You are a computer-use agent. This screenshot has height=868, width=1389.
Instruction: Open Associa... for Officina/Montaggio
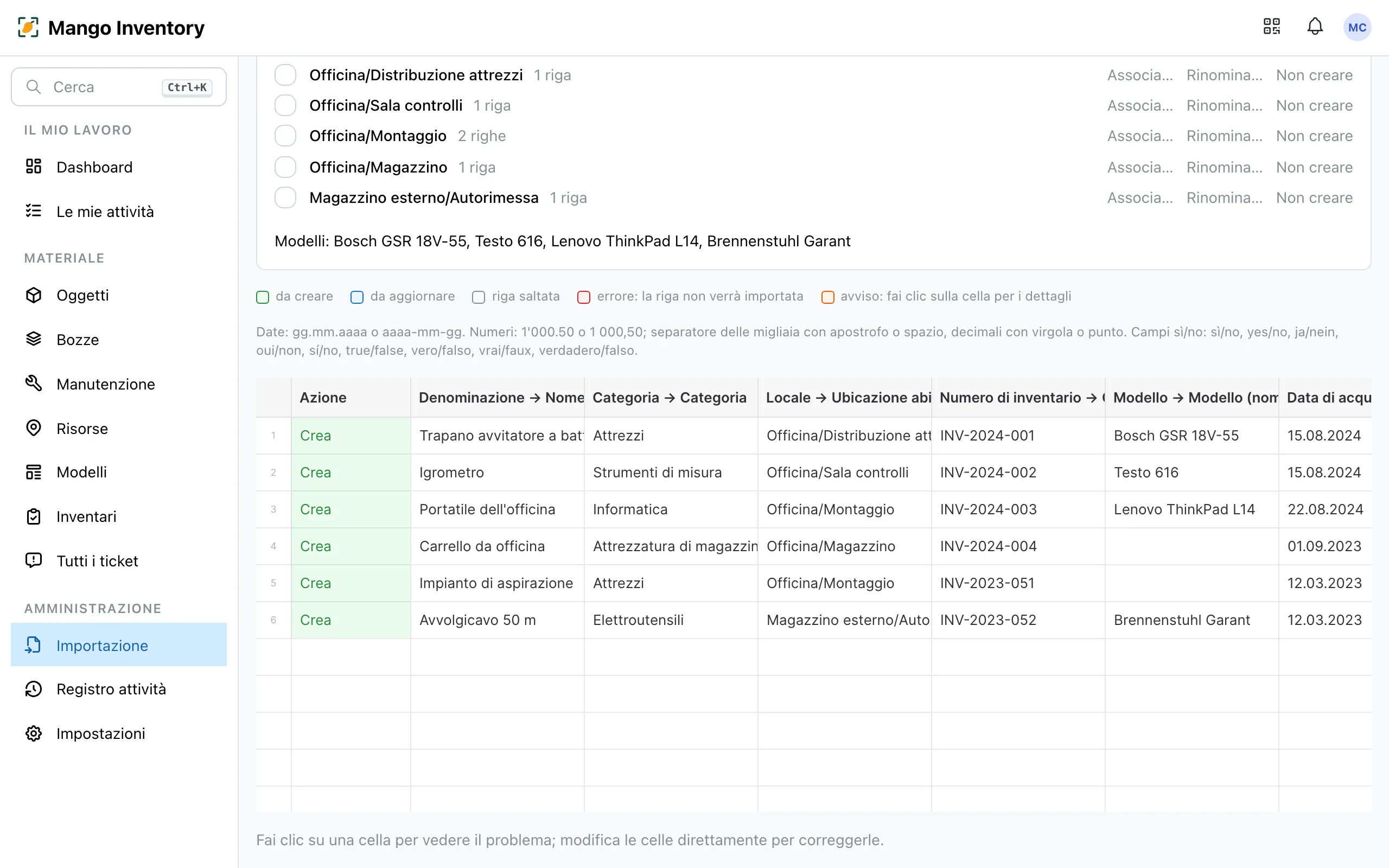[x=1140, y=136]
